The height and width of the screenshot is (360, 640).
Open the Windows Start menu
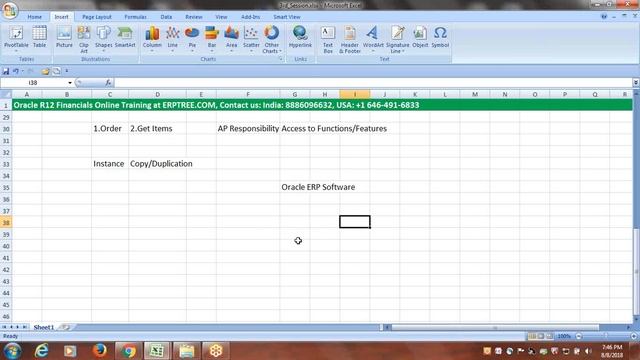[x=12, y=351]
